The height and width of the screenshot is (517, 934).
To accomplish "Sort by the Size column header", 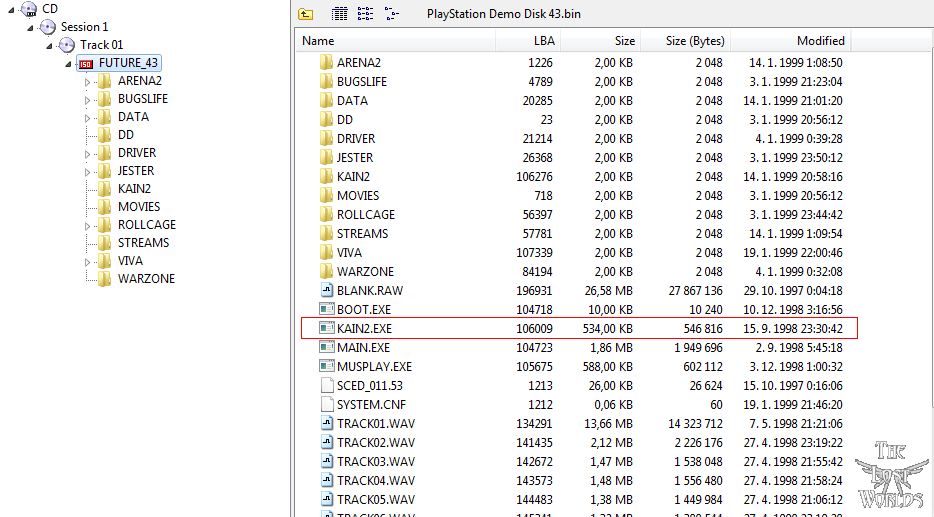I will click(x=600, y=41).
